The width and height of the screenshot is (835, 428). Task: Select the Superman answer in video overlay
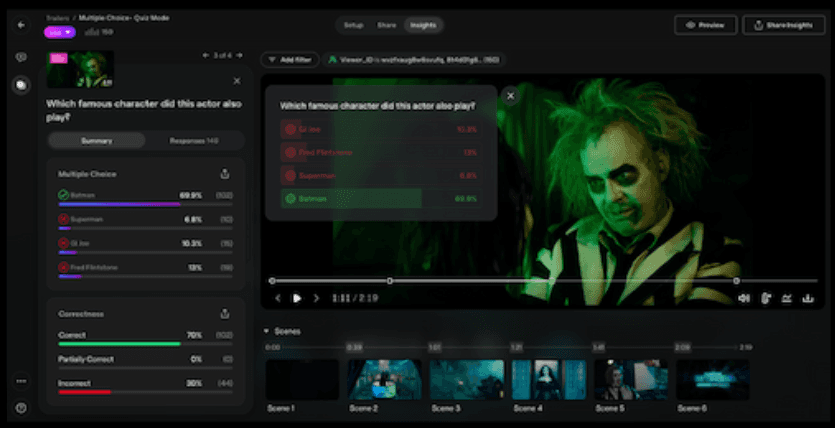pos(381,176)
